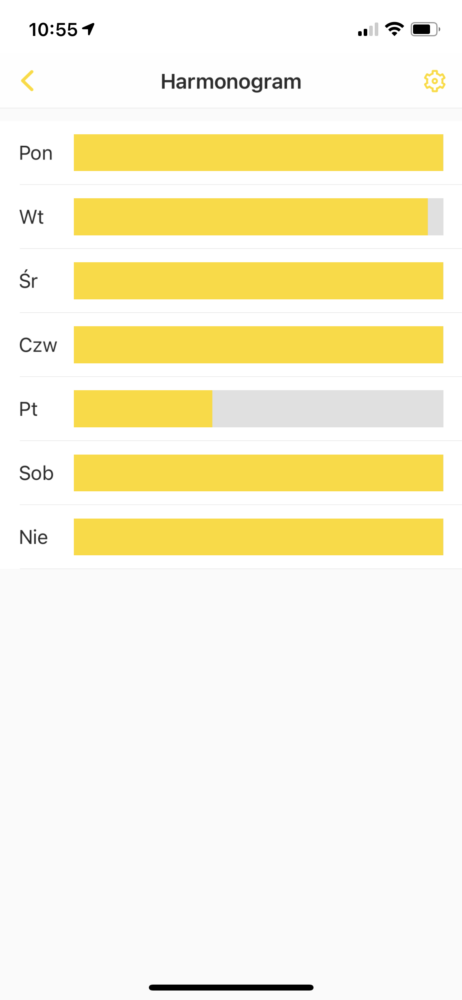Select the Pon day label
462x1000 pixels.
pyautogui.click(x=36, y=154)
